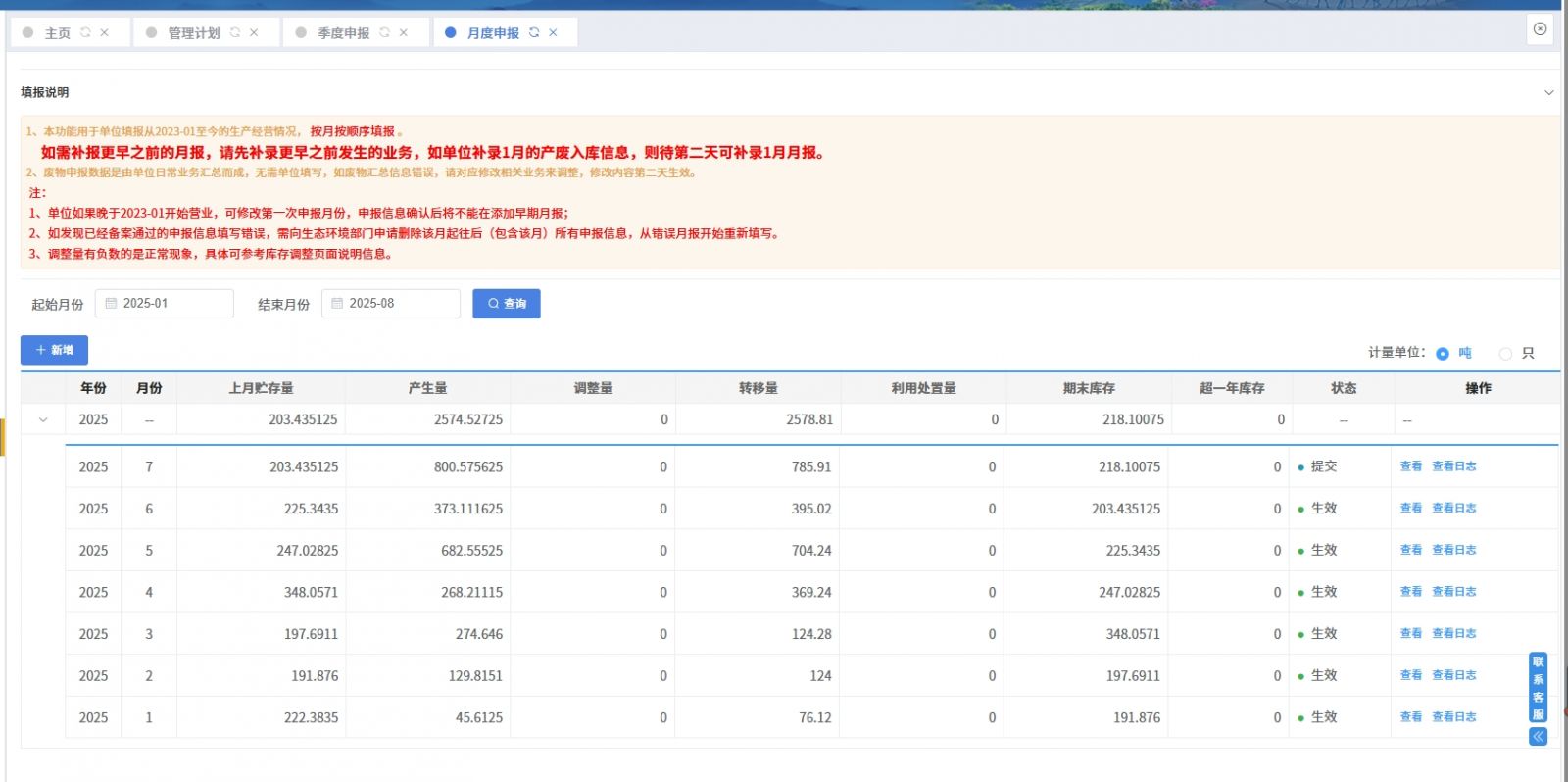Click the refresh icon on 主页 tab

[85, 32]
